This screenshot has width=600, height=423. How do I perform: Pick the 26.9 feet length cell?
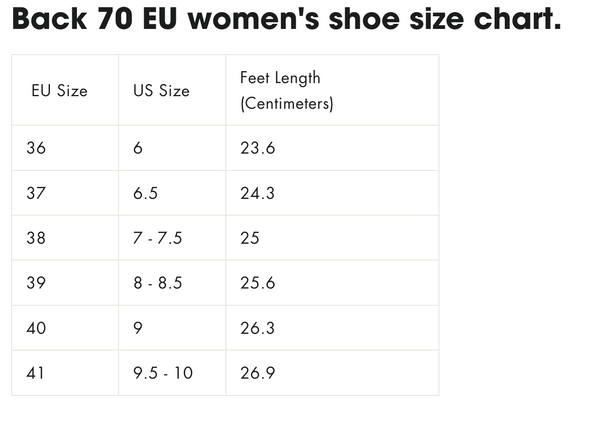coord(257,373)
